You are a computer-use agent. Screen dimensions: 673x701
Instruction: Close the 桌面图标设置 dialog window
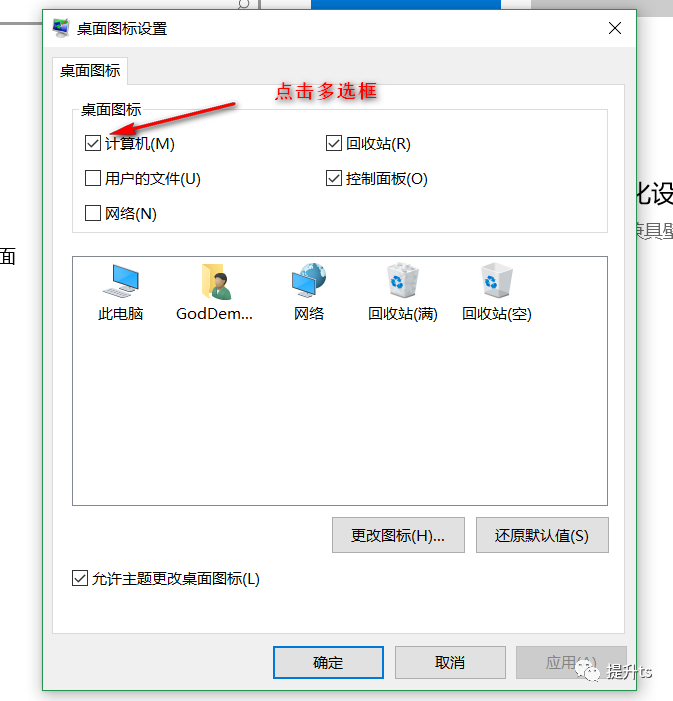[615, 28]
